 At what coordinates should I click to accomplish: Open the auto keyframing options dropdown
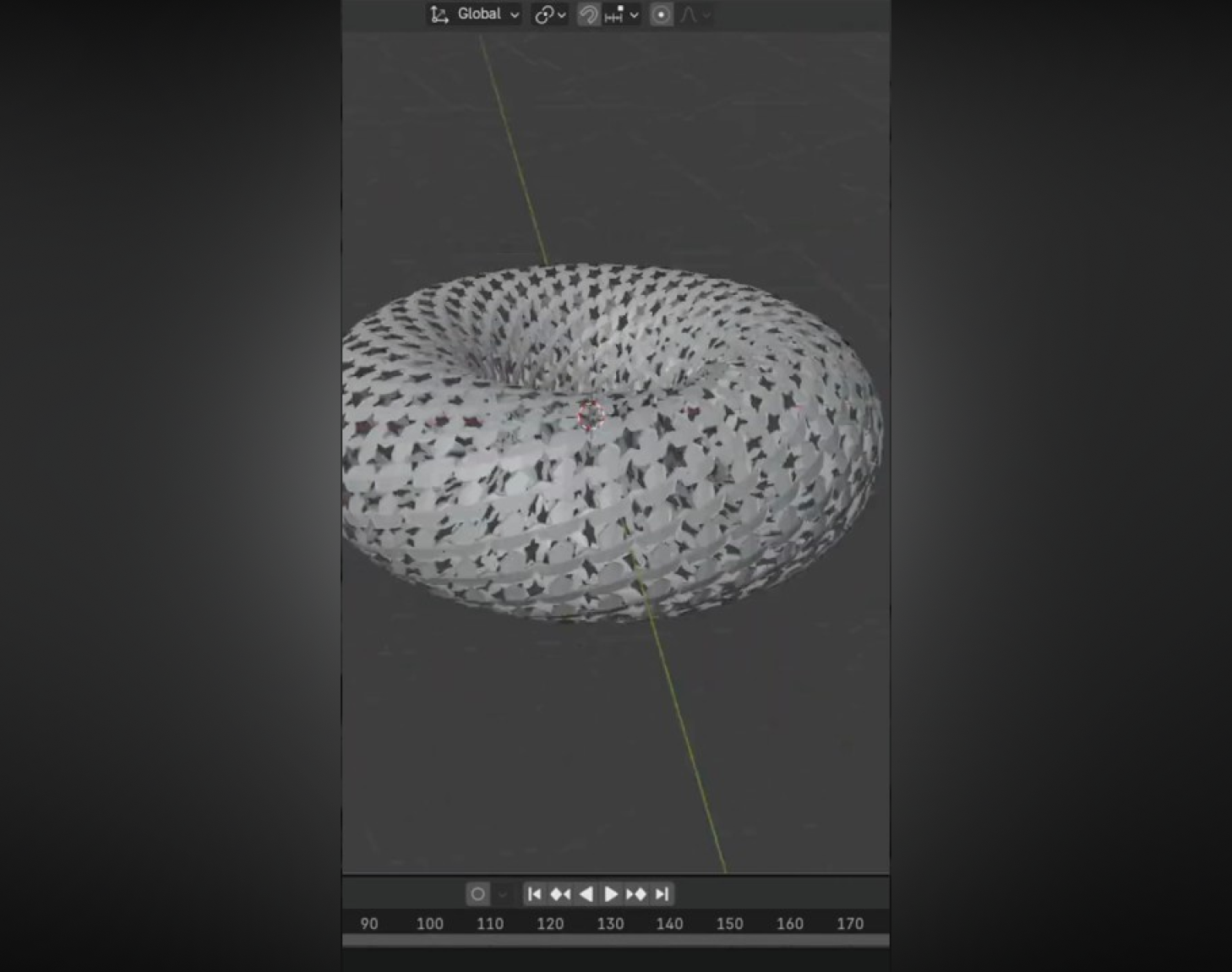[503, 893]
